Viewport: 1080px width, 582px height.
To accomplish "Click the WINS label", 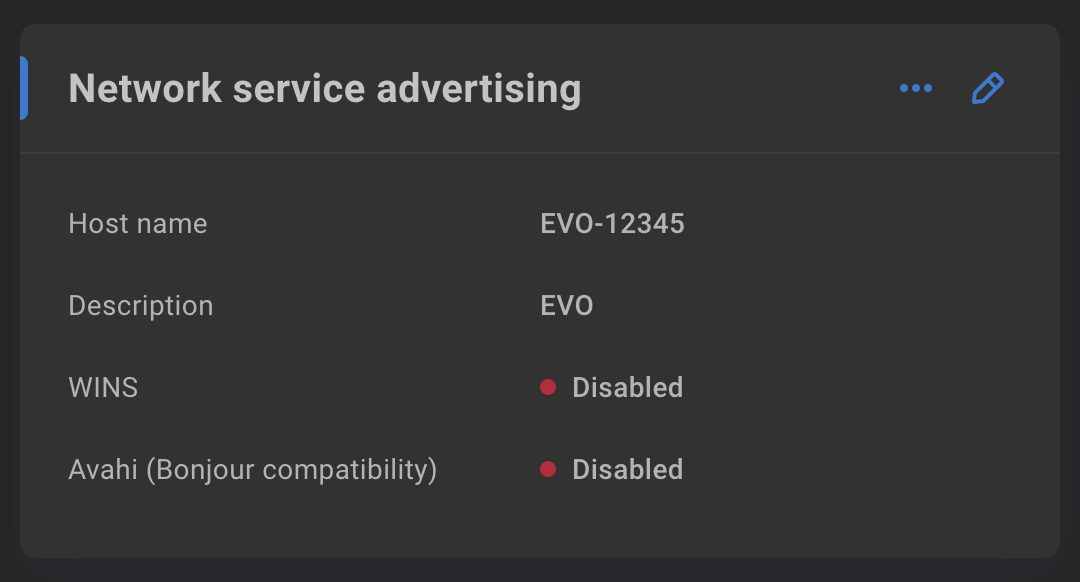I will point(103,387).
